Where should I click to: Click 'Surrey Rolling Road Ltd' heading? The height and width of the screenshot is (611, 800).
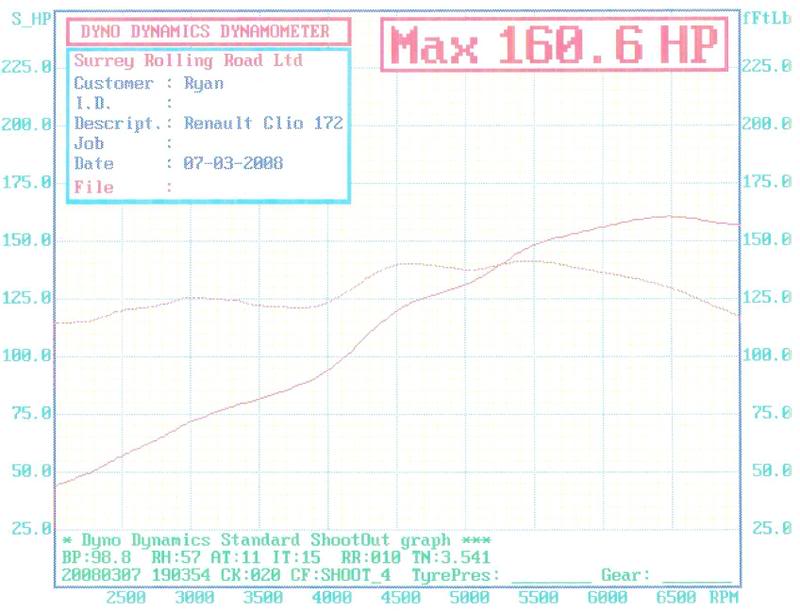point(188,61)
